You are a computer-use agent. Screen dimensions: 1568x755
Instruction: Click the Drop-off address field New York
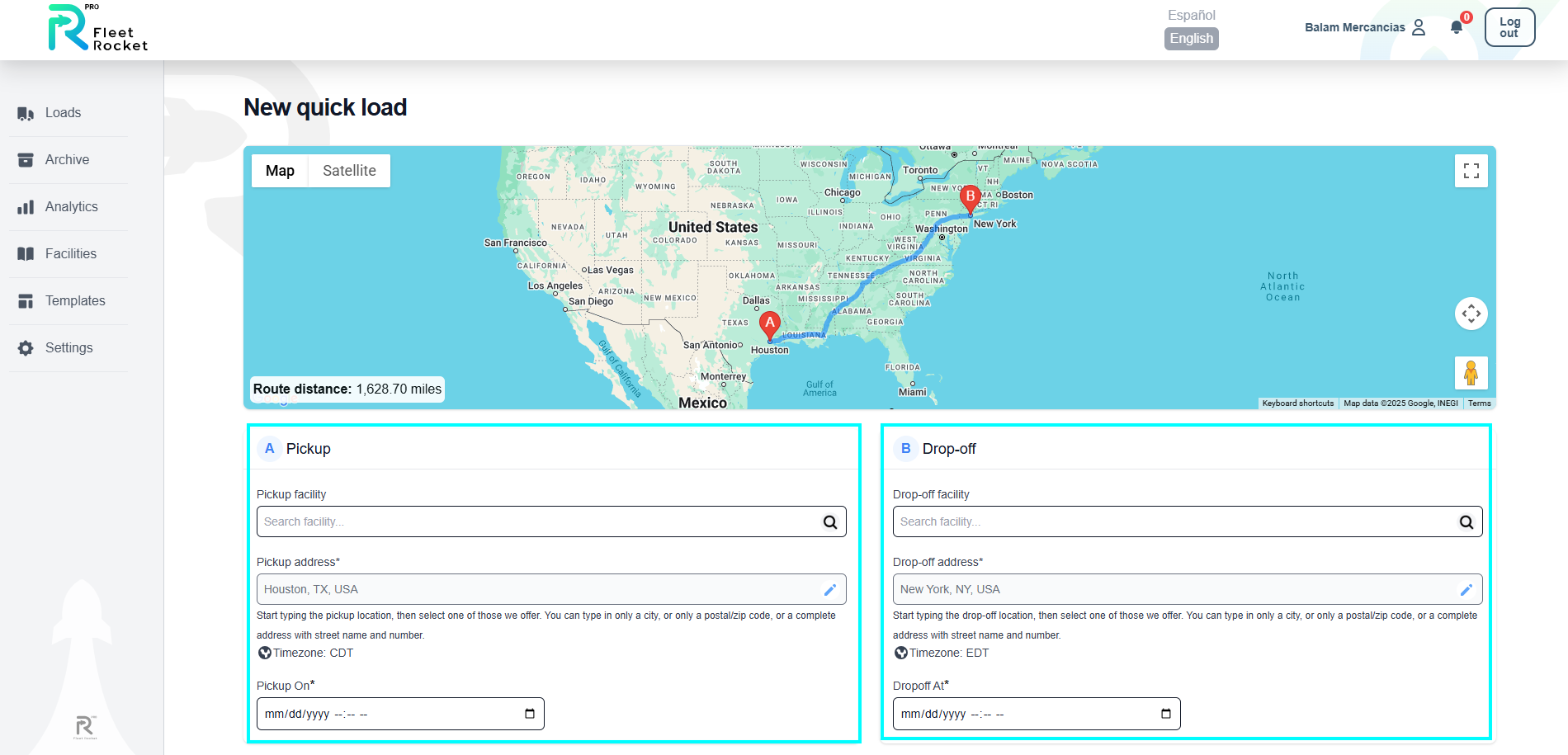tap(1188, 590)
